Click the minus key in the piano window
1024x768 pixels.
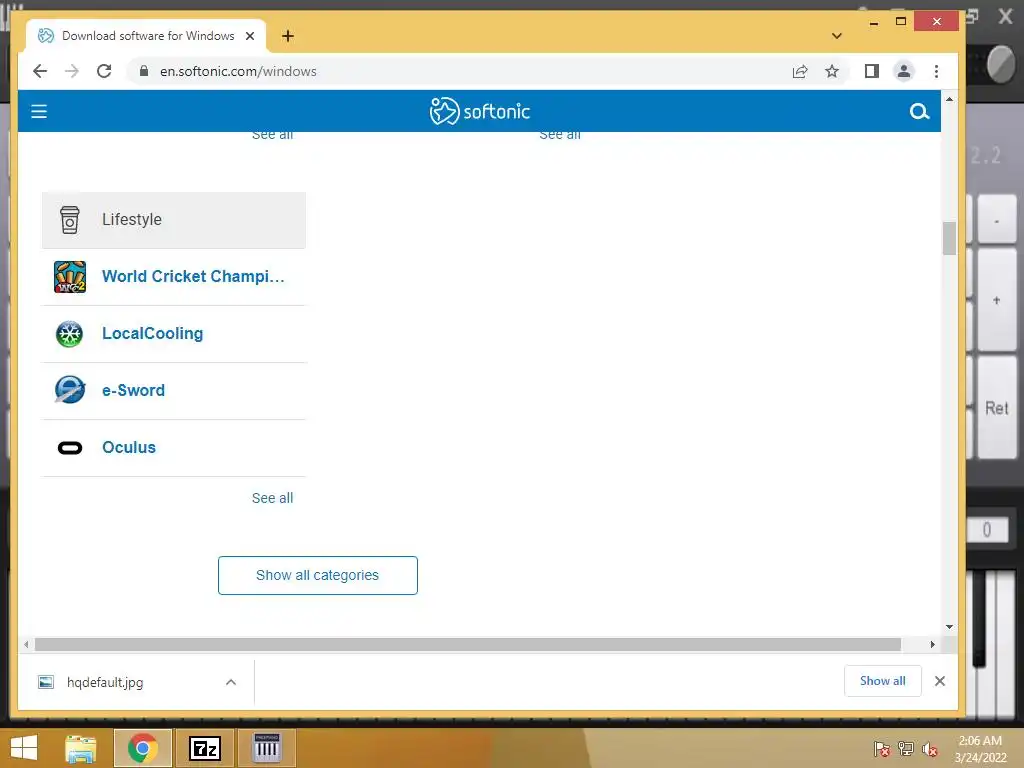point(997,221)
